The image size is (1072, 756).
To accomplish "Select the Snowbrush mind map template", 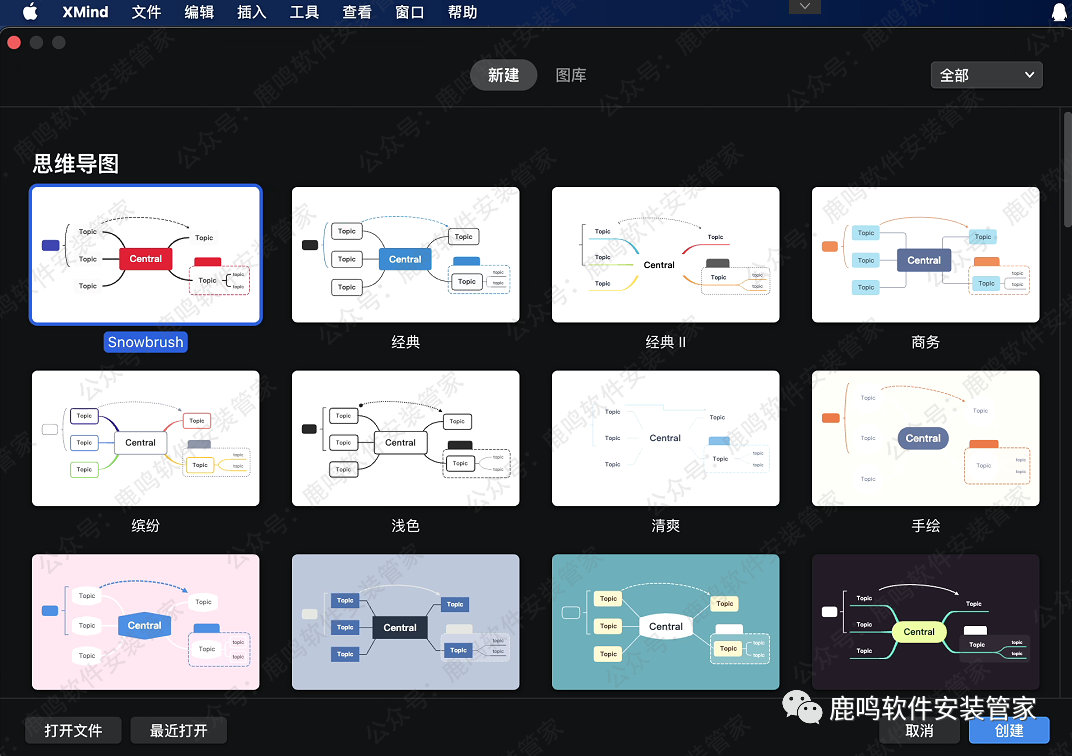I will pyautogui.click(x=146, y=255).
